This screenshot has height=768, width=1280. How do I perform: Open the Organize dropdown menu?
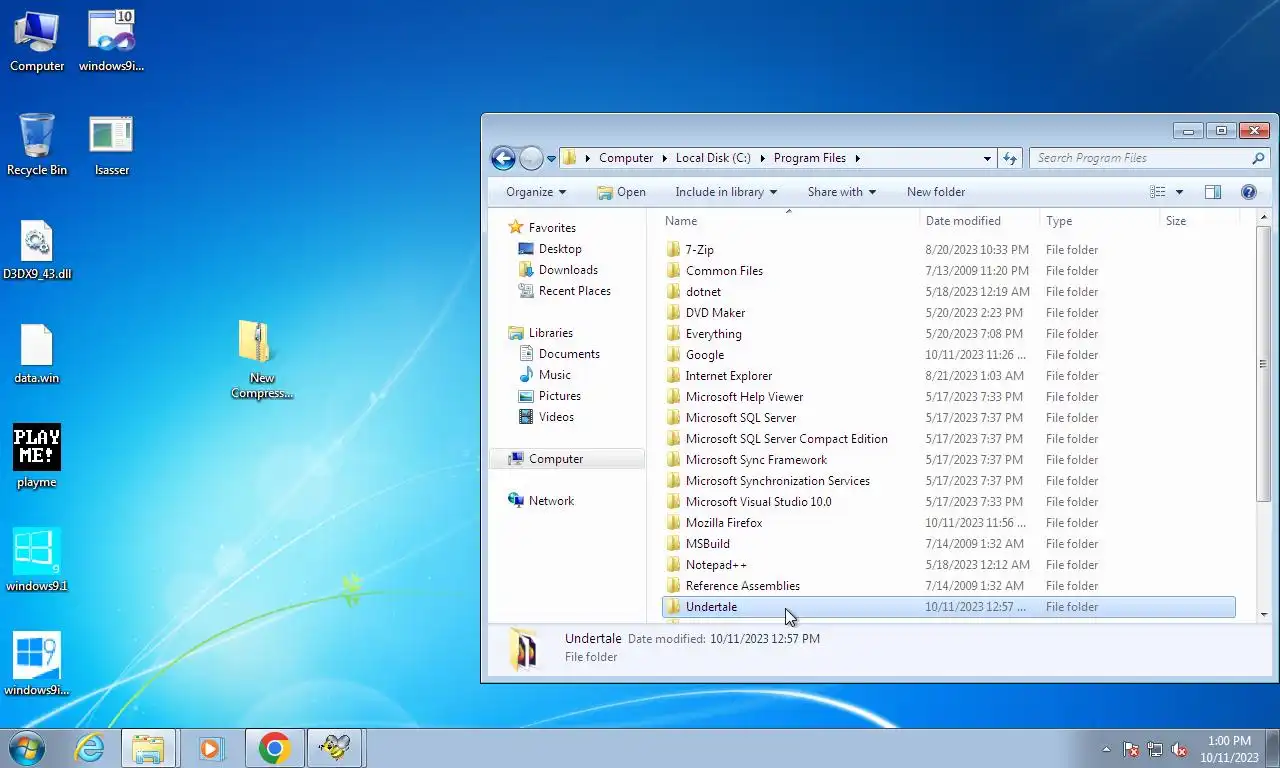[536, 192]
